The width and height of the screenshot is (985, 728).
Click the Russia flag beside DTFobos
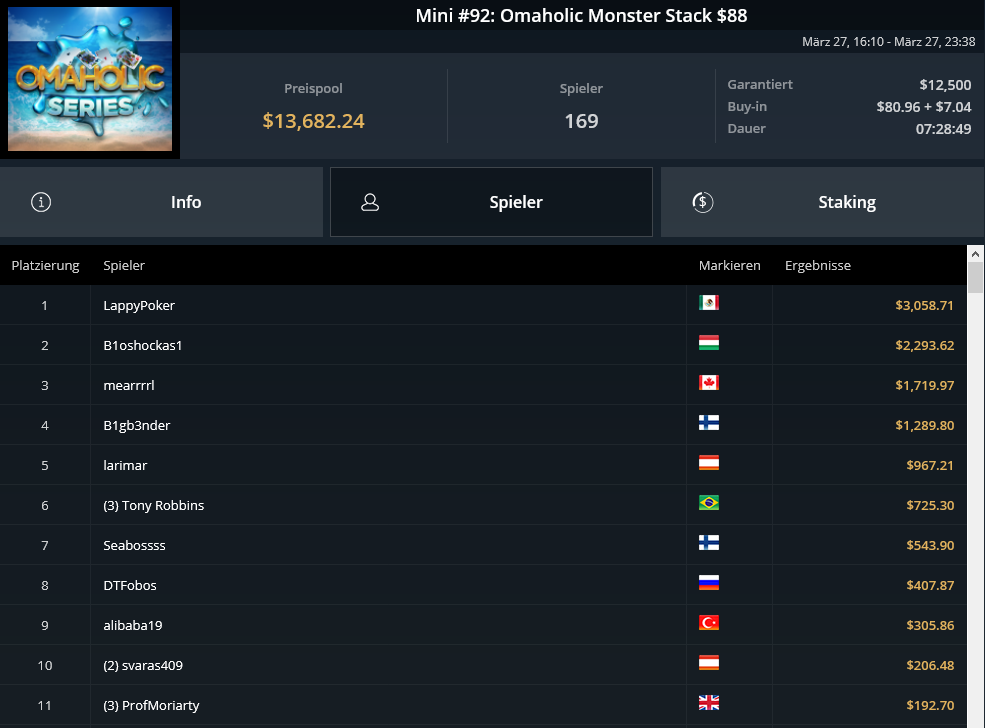pyautogui.click(x=709, y=583)
